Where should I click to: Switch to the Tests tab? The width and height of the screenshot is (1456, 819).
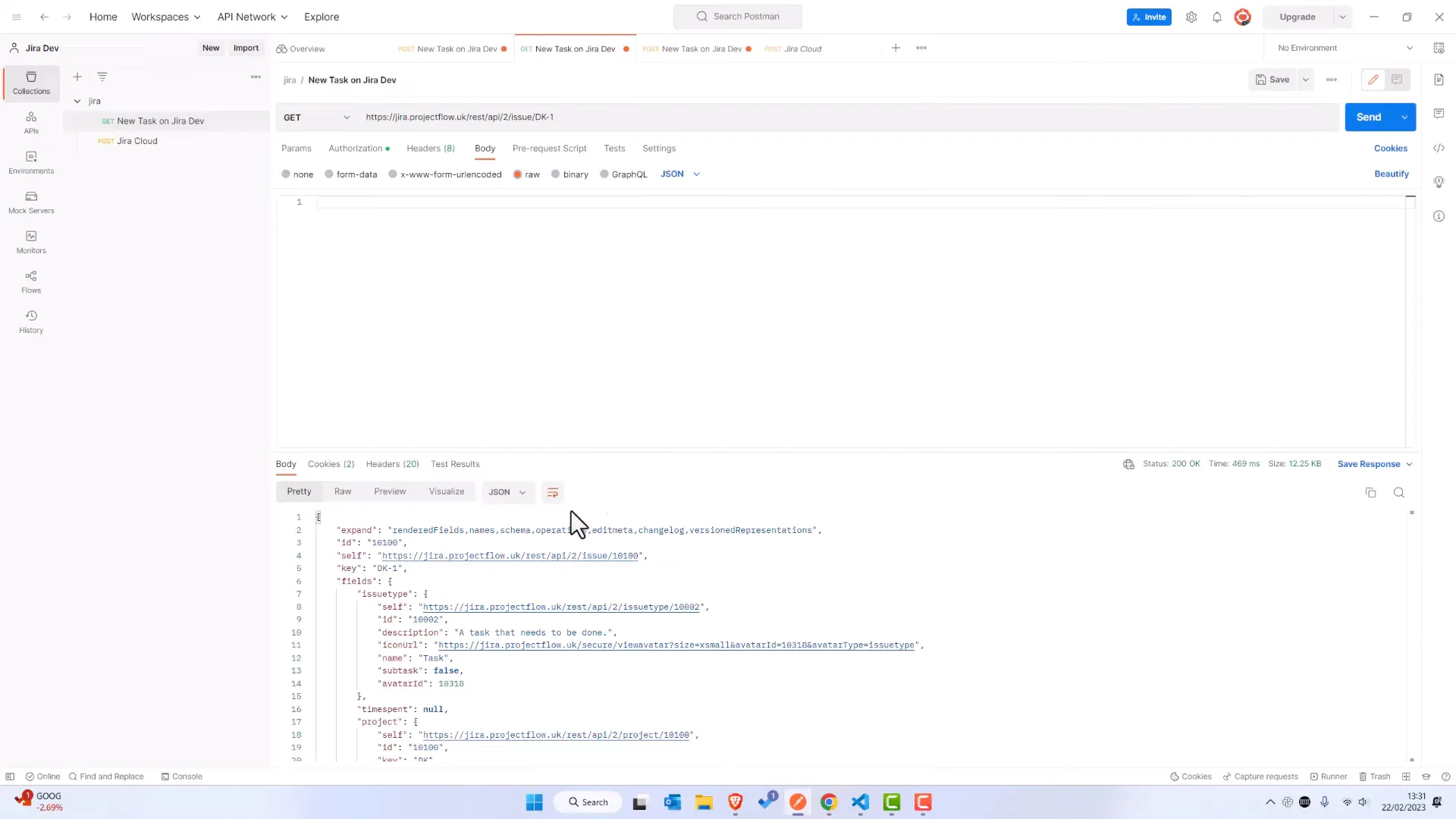[x=614, y=149]
